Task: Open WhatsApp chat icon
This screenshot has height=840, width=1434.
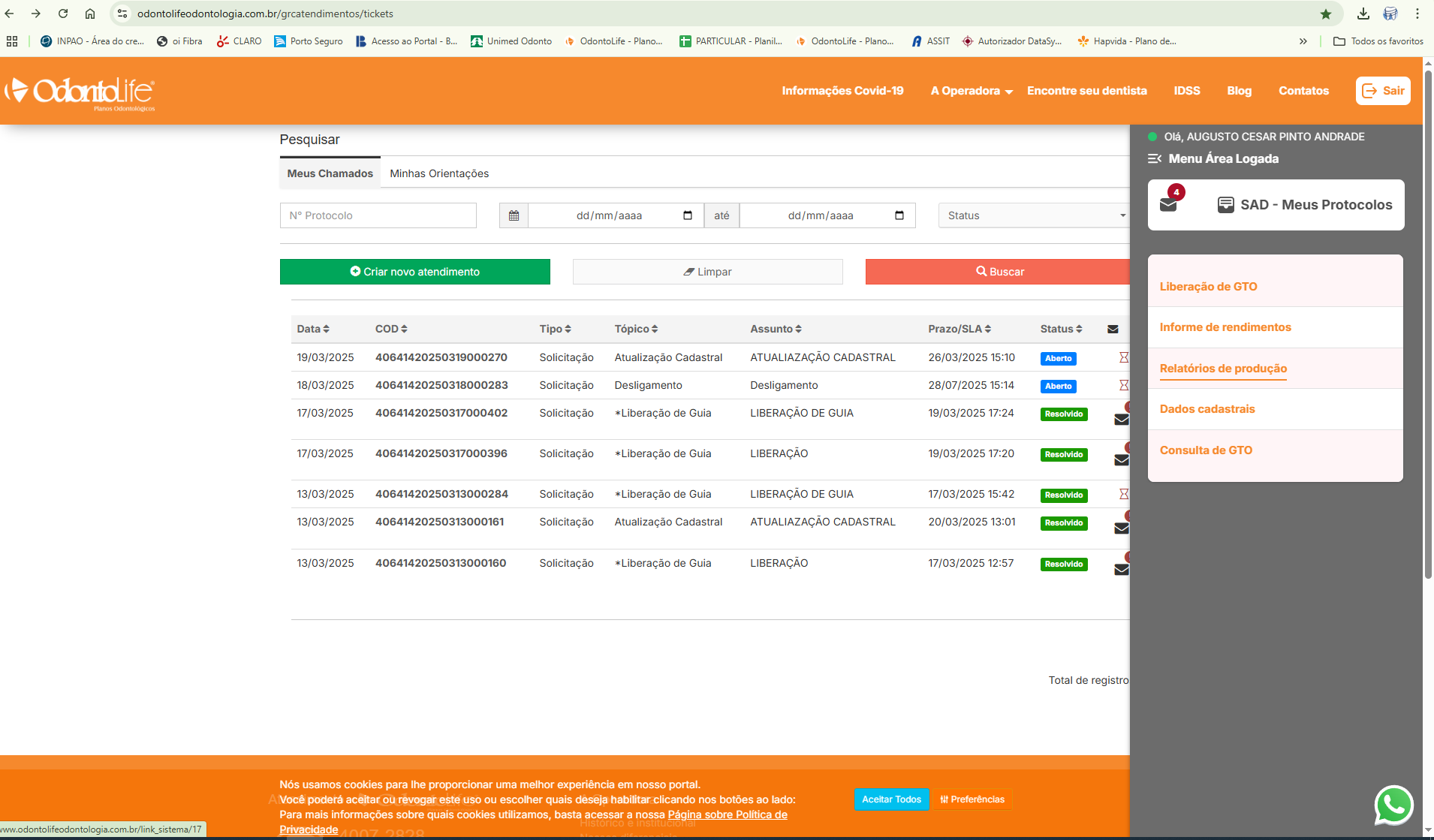Action: click(x=1393, y=805)
